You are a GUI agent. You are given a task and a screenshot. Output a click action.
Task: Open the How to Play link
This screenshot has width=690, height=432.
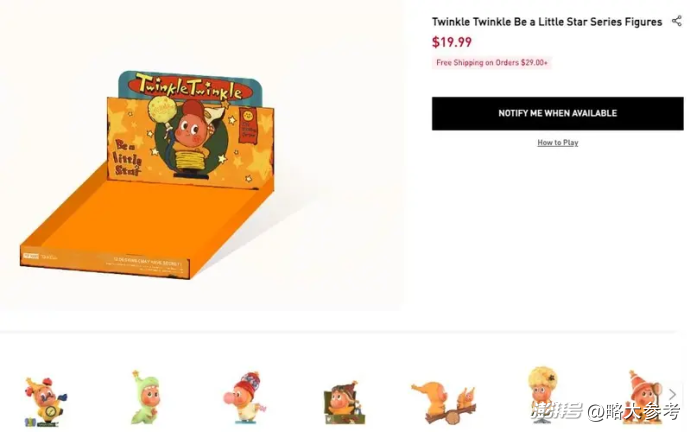(558, 143)
